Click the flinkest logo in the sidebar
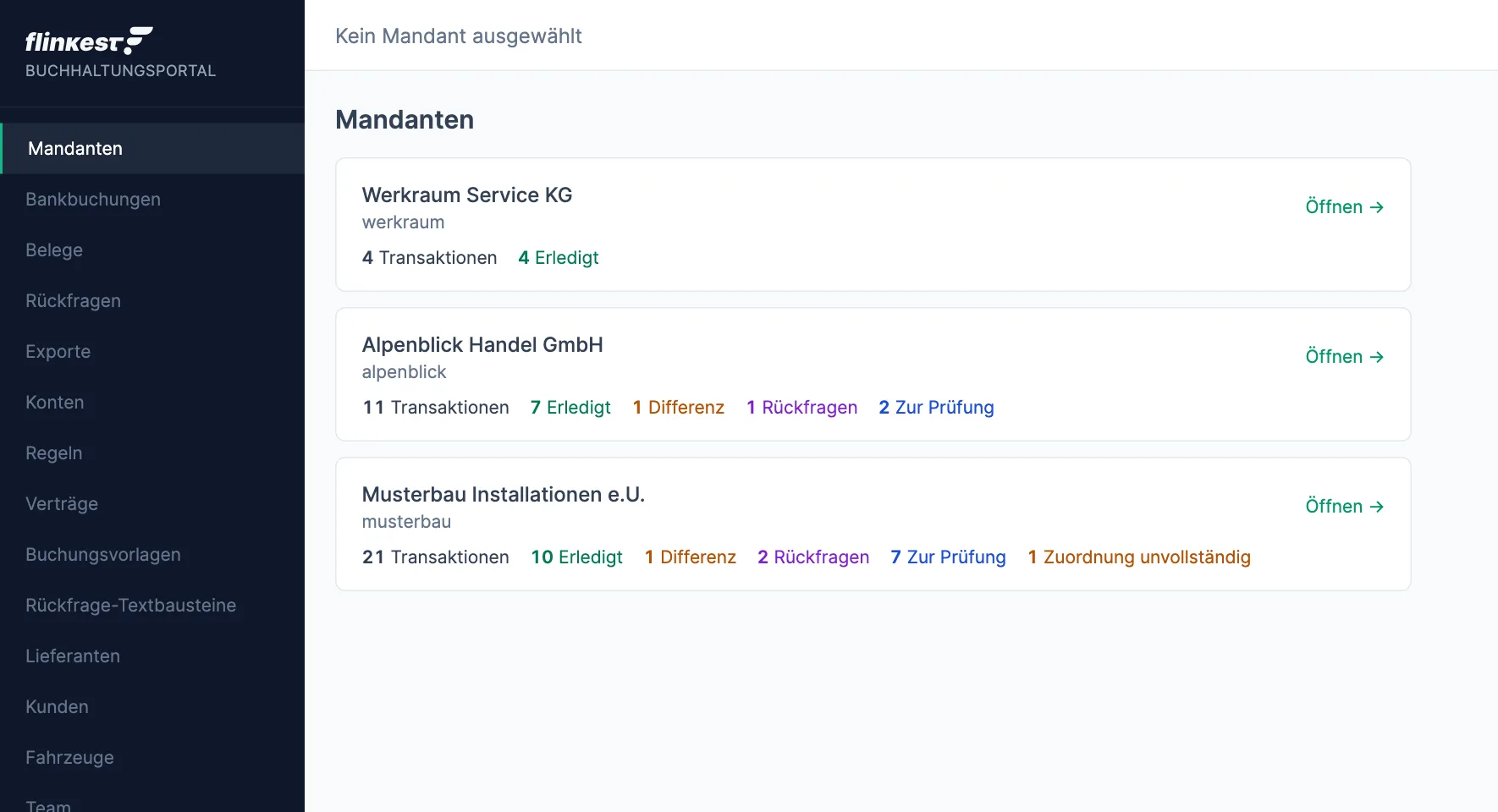 [89, 41]
